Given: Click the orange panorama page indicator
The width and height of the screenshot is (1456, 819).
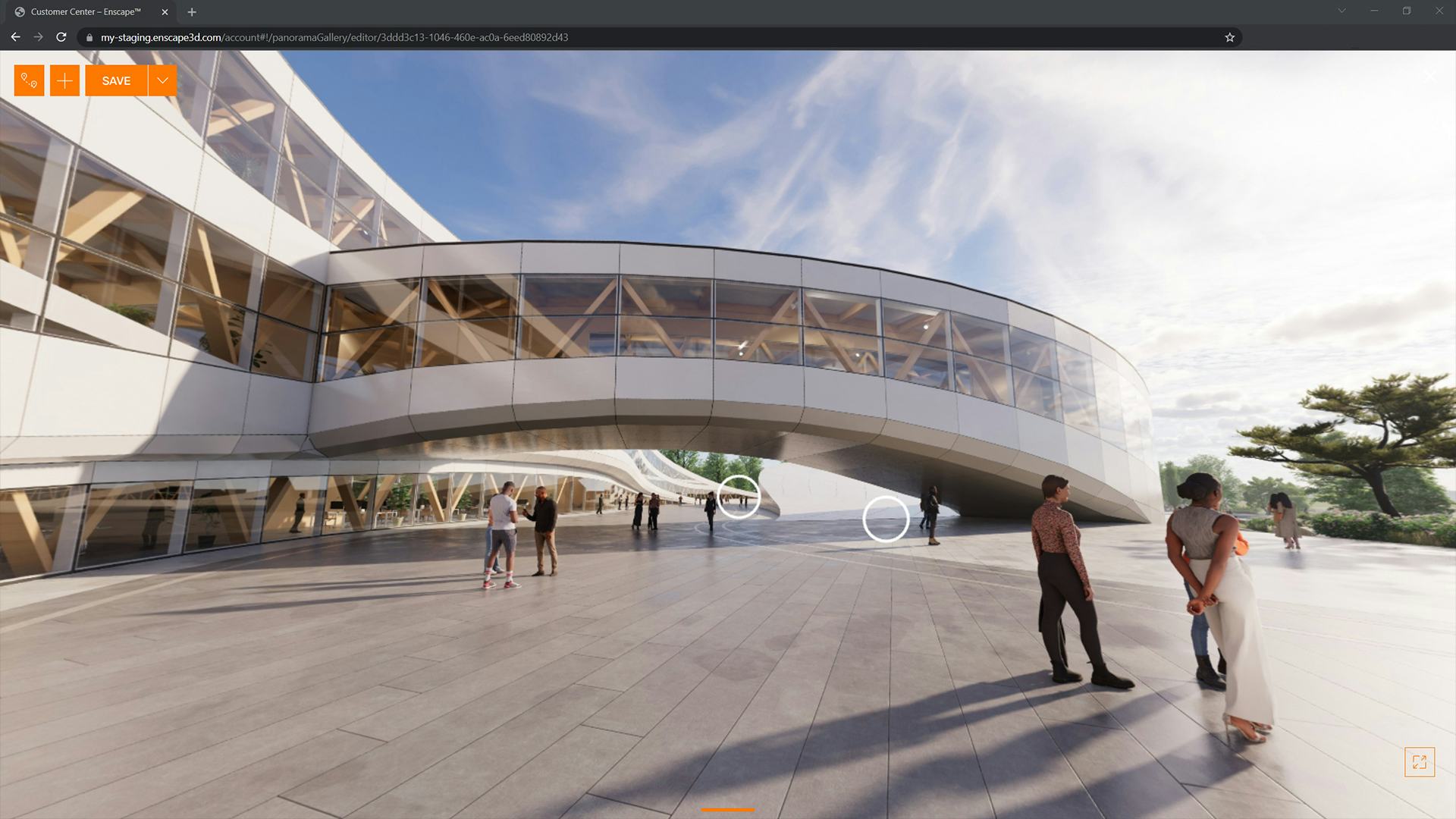Looking at the screenshot, I should pyautogui.click(x=728, y=810).
